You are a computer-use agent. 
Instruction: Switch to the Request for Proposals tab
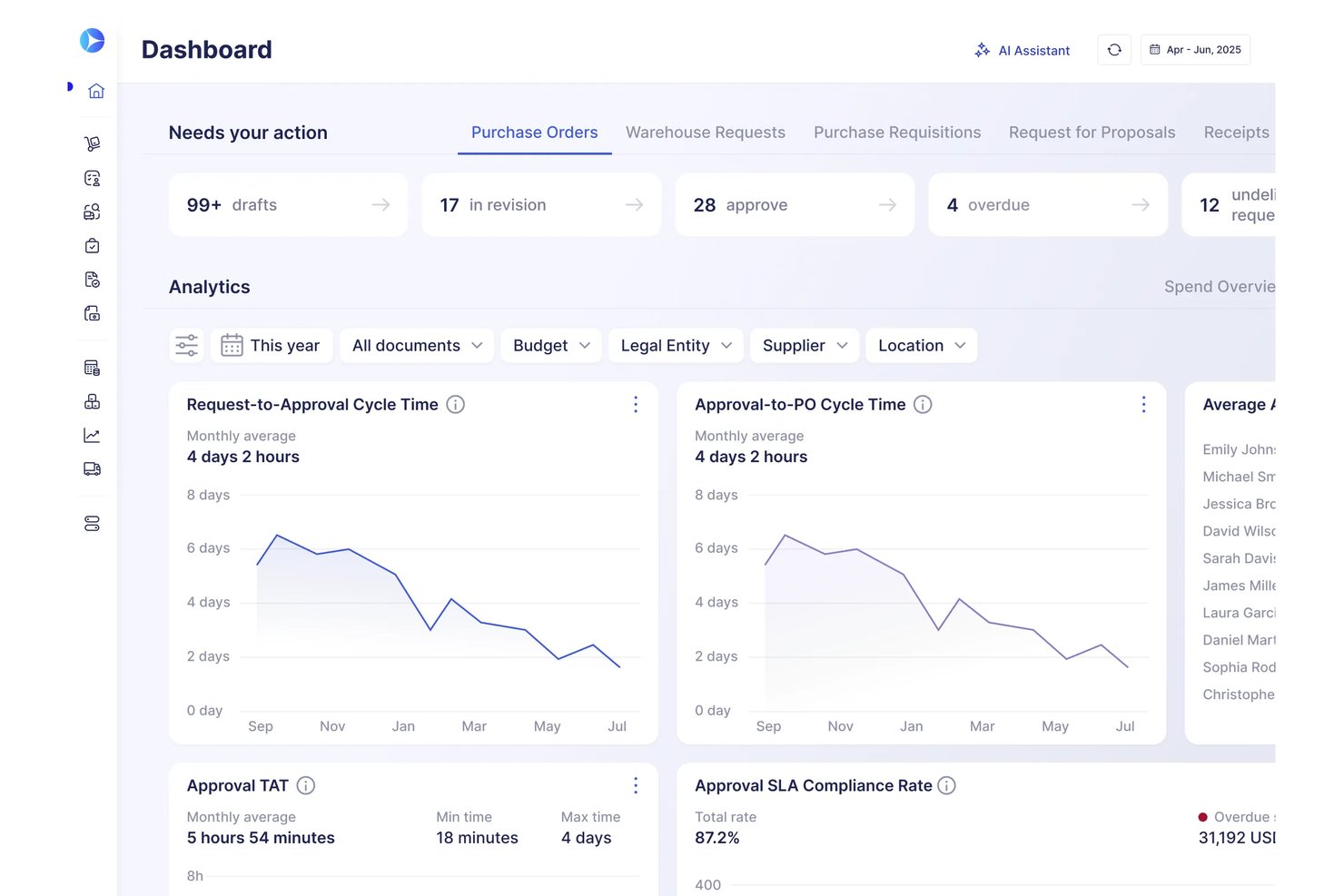click(1092, 133)
